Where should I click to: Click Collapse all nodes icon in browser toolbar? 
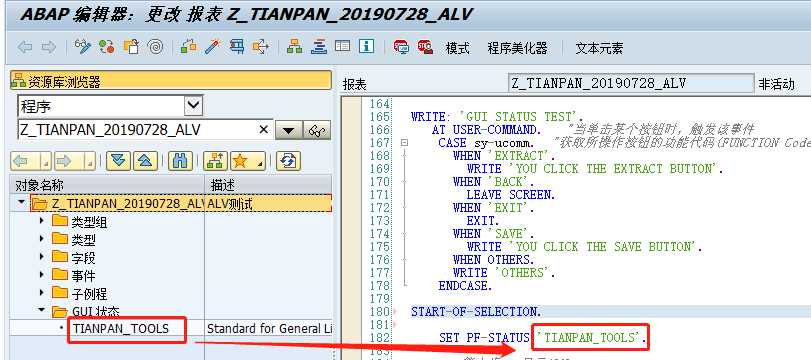pyautogui.click(x=145, y=161)
